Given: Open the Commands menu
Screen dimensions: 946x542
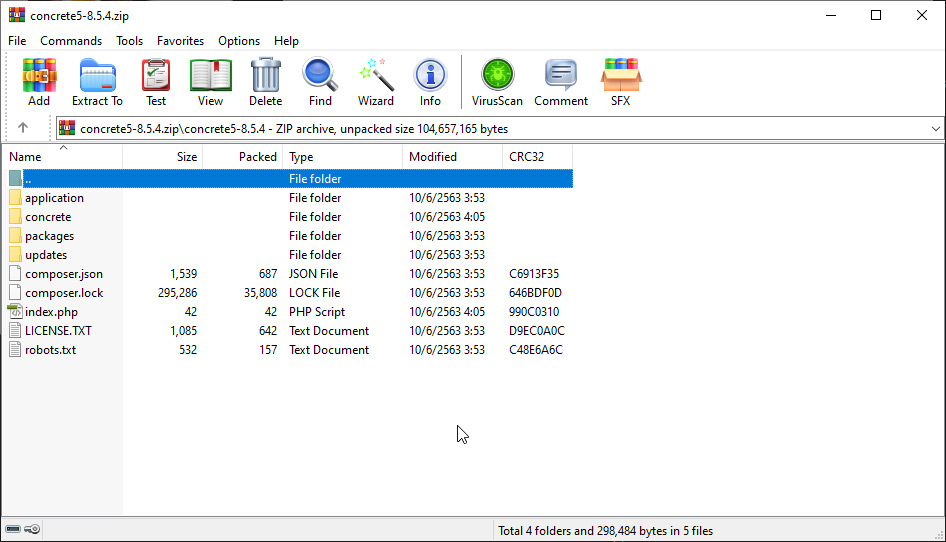Looking at the screenshot, I should point(71,41).
